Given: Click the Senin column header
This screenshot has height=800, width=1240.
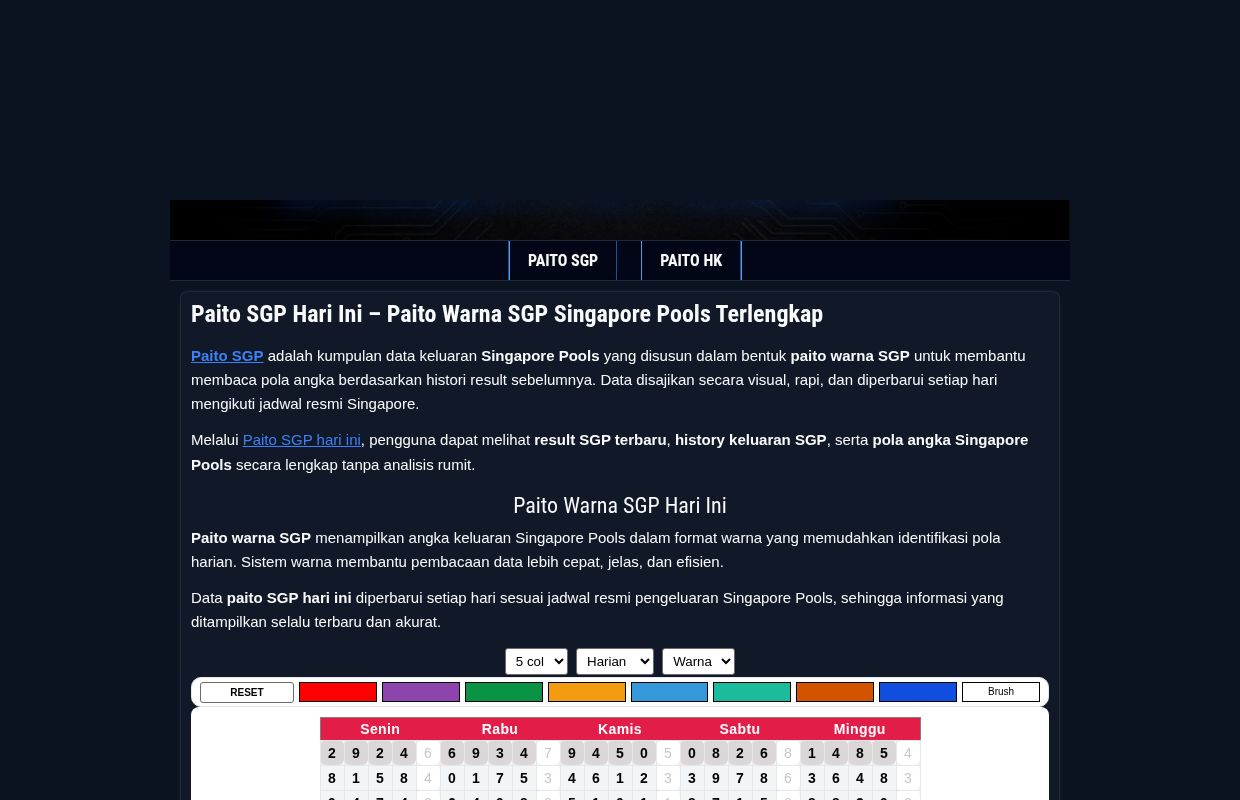Looking at the screenshot, I should click(x=380, y=728).
